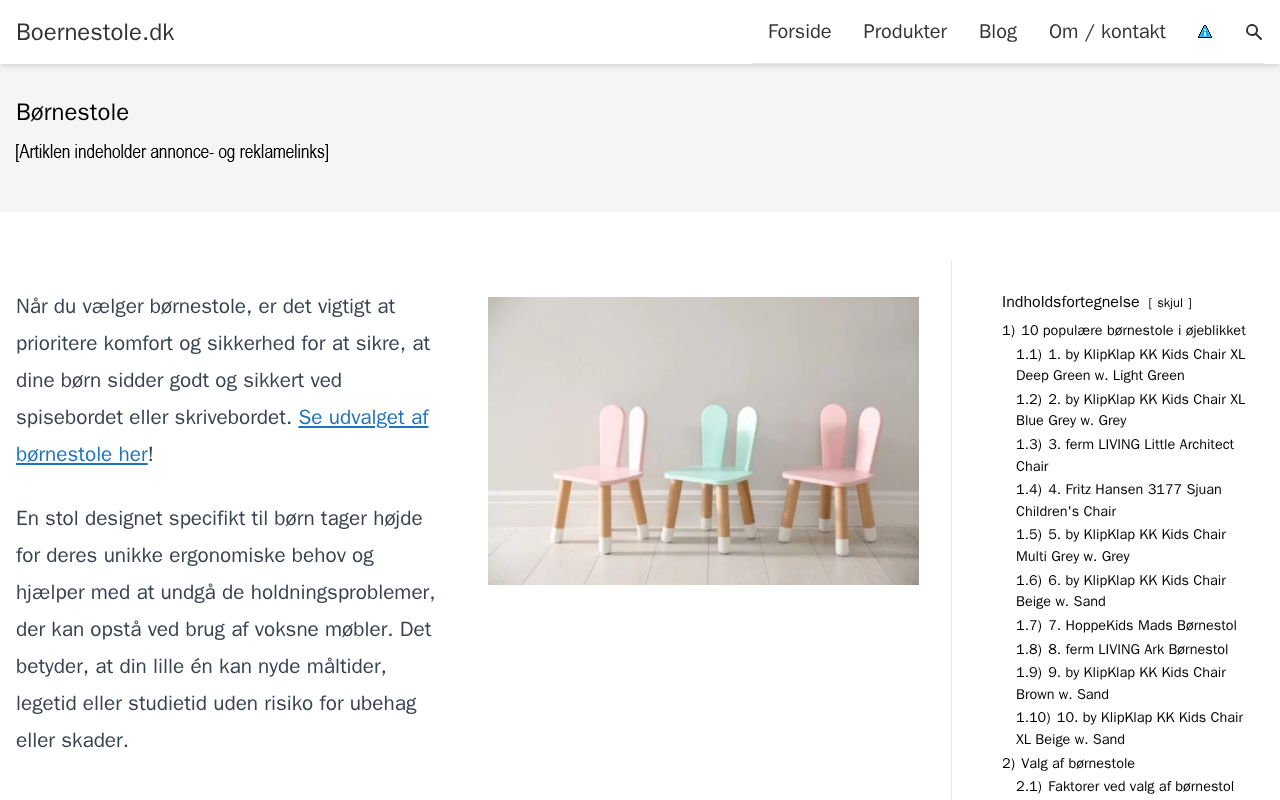Hide the table of contents via skjul
Viewport: 1280px width, 800px height.
click(1170, 303)
